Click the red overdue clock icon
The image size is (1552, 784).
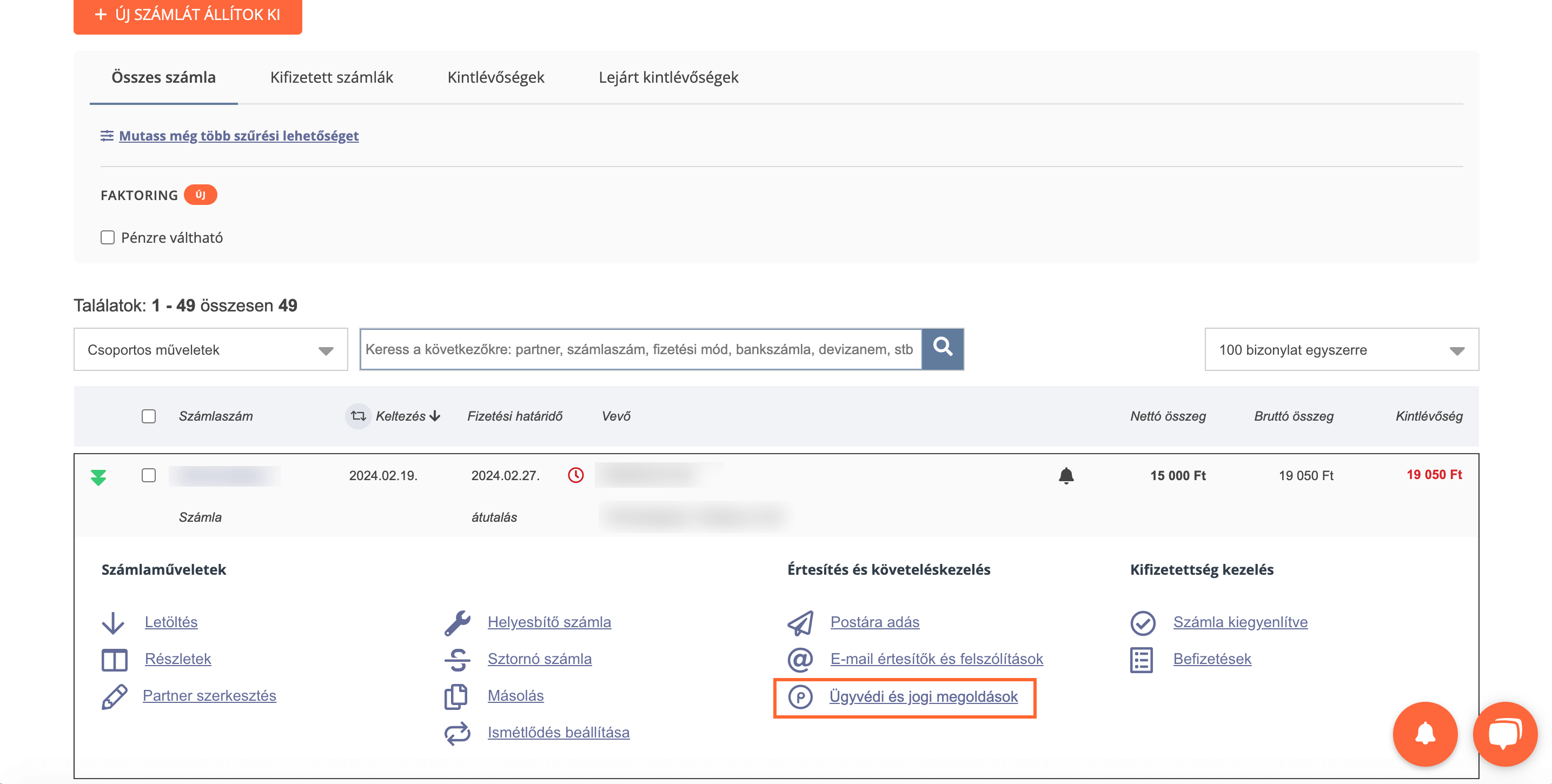pyautogui.click(x=575, y=475)
